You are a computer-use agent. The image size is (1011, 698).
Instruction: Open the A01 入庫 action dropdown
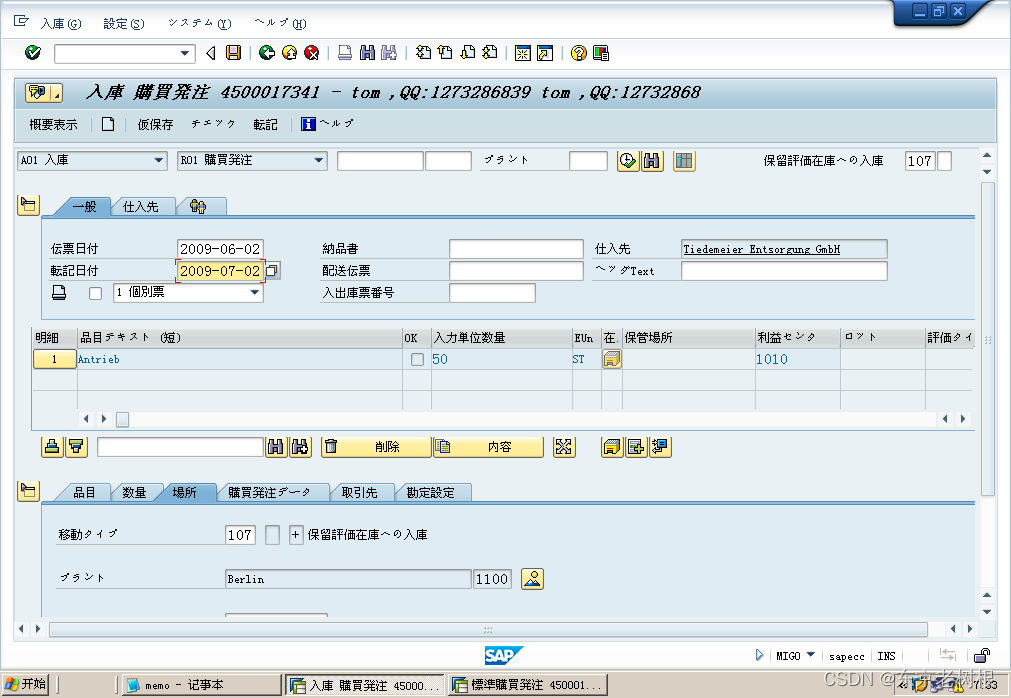tap(159, 161)
